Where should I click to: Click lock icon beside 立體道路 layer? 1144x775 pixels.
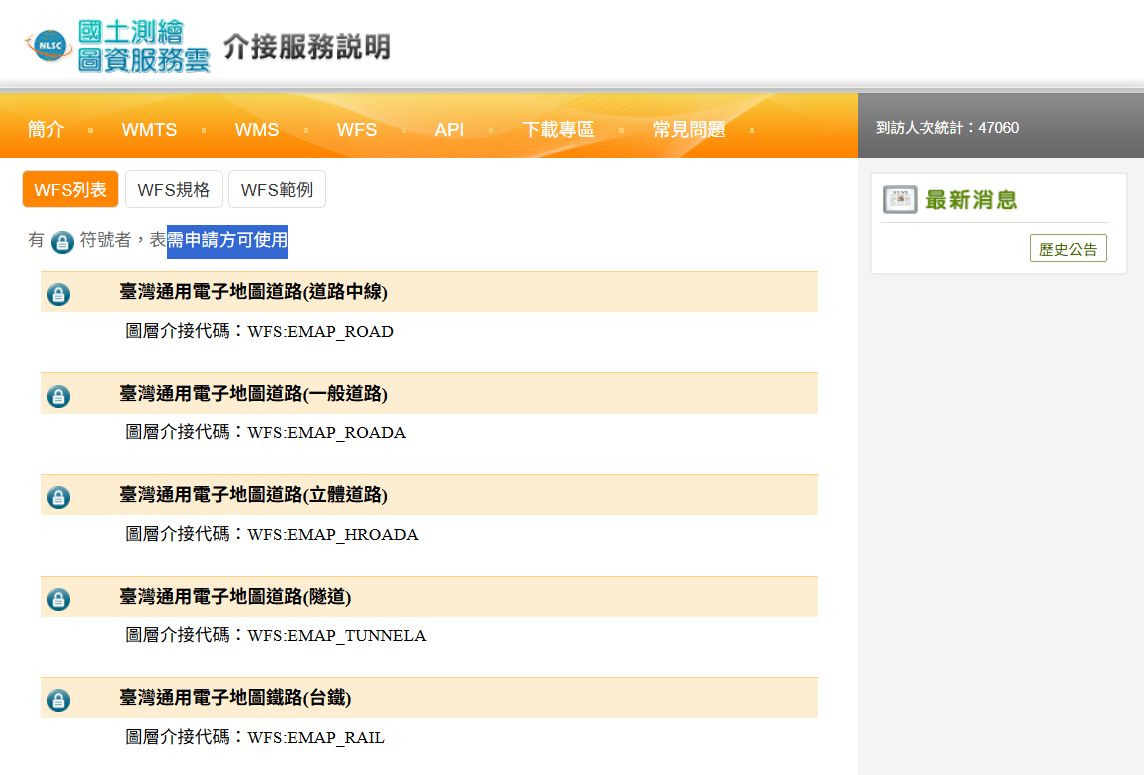(x=59, y=497)
